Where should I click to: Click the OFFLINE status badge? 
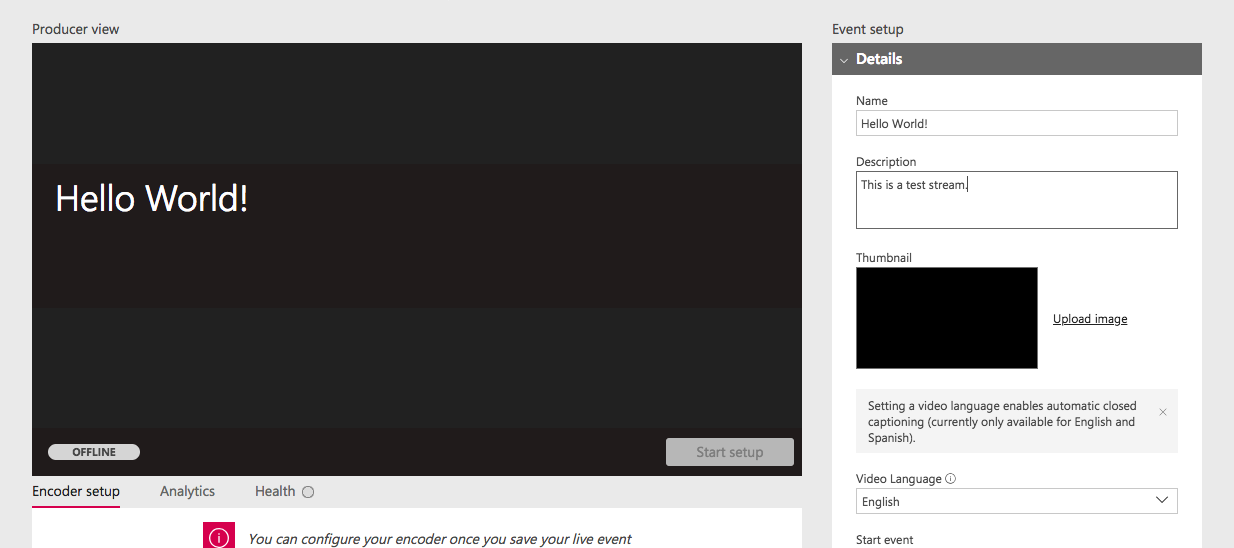coord(94,452)
